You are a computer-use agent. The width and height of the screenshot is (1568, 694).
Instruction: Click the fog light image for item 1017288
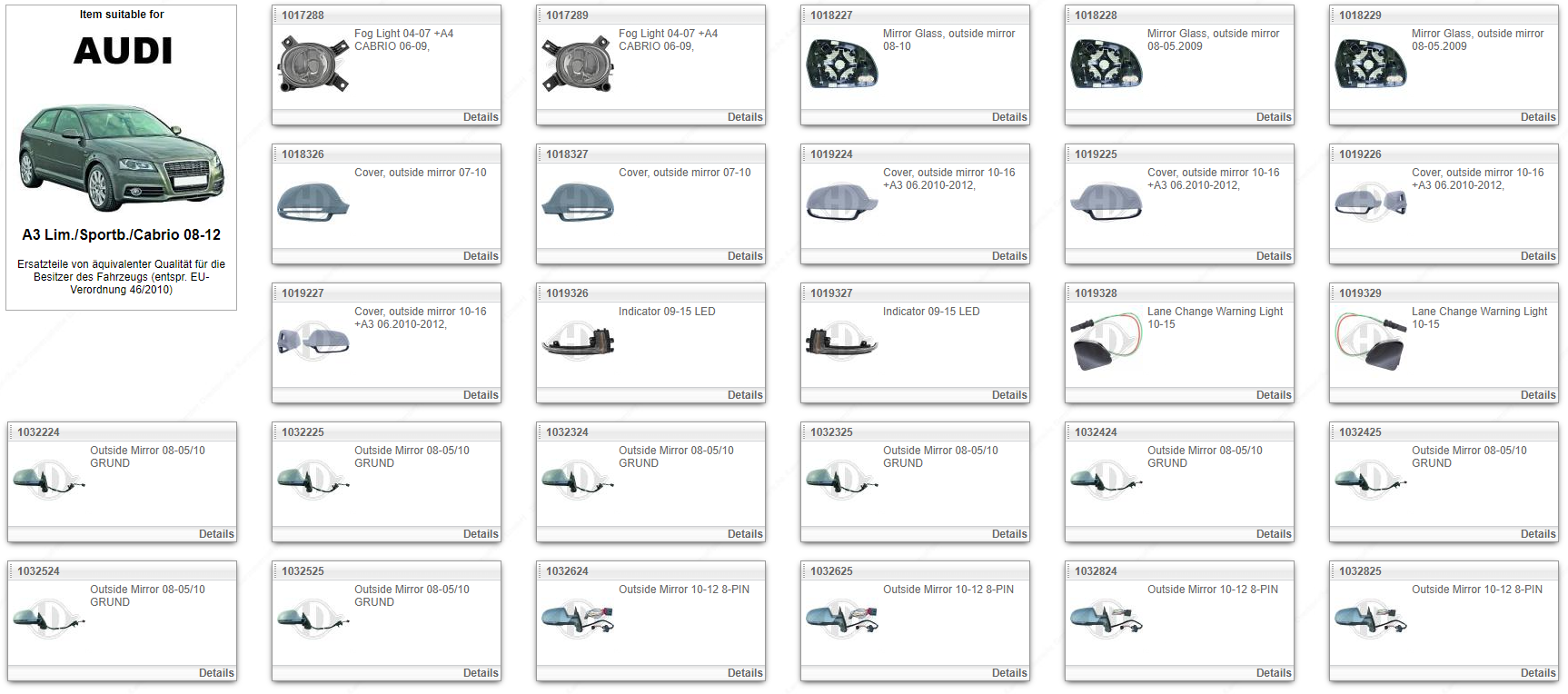click(x=313, y=64)
